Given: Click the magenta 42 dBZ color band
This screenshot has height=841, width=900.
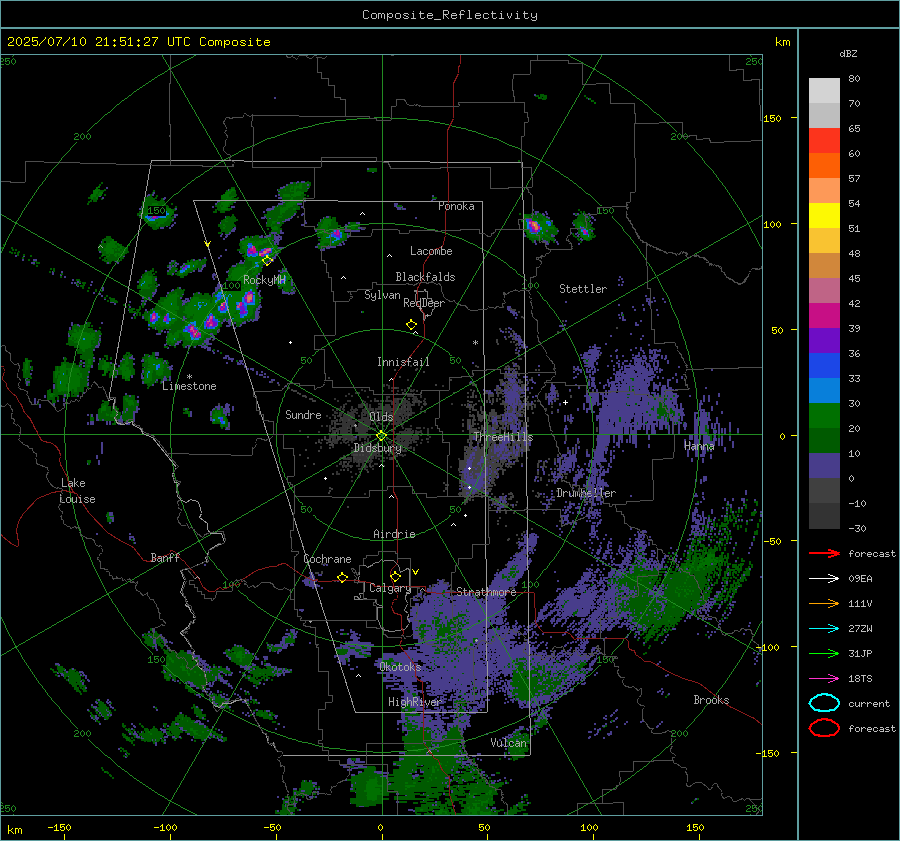Looking at the screenshot, I should pyautogui.click(x=824, y=315).
